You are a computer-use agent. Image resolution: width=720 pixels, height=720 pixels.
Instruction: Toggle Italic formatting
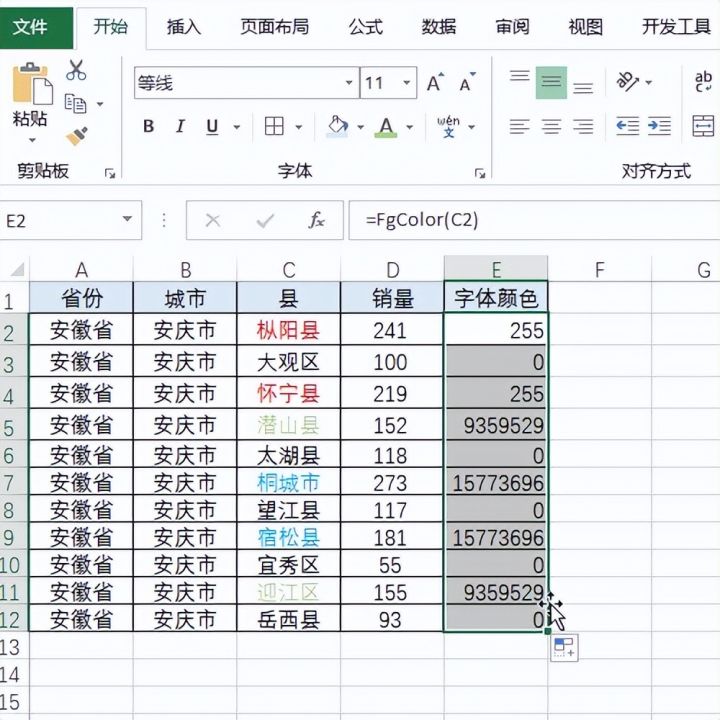point(180,126)
